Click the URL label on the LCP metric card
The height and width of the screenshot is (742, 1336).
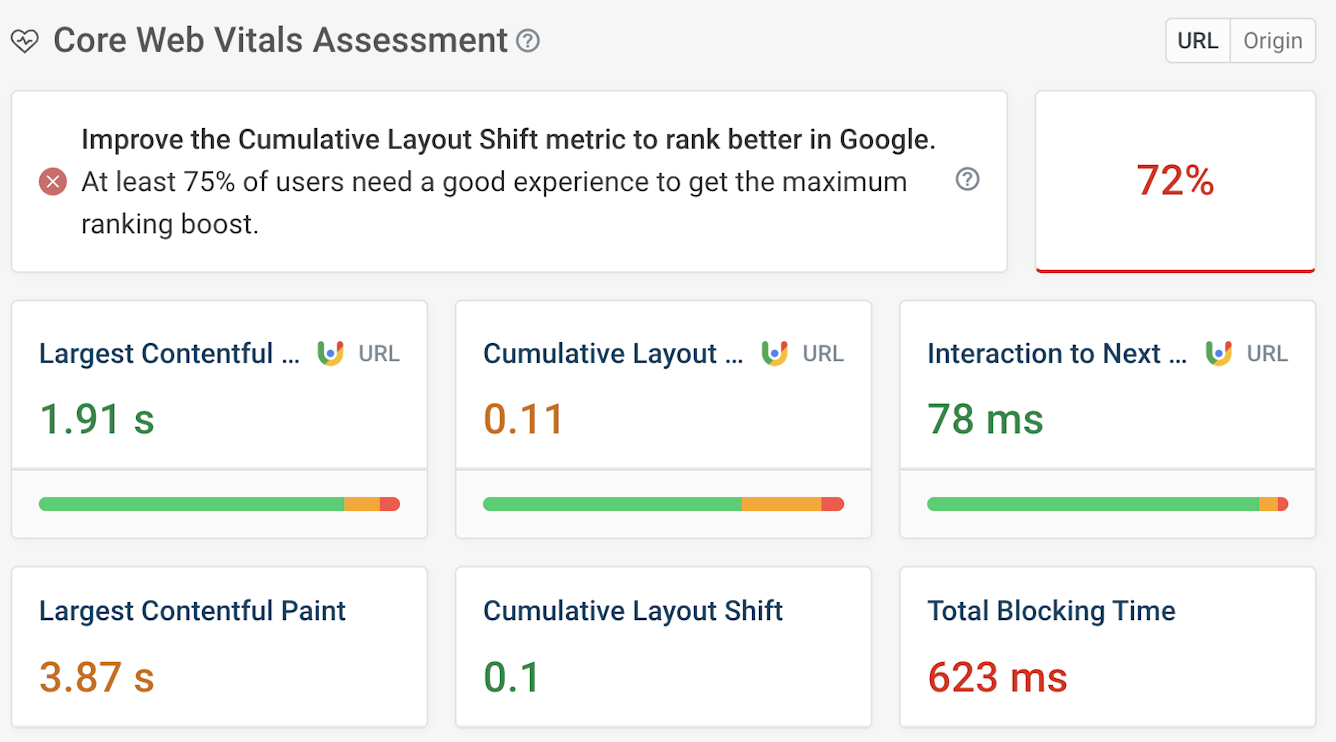[380, 353]
